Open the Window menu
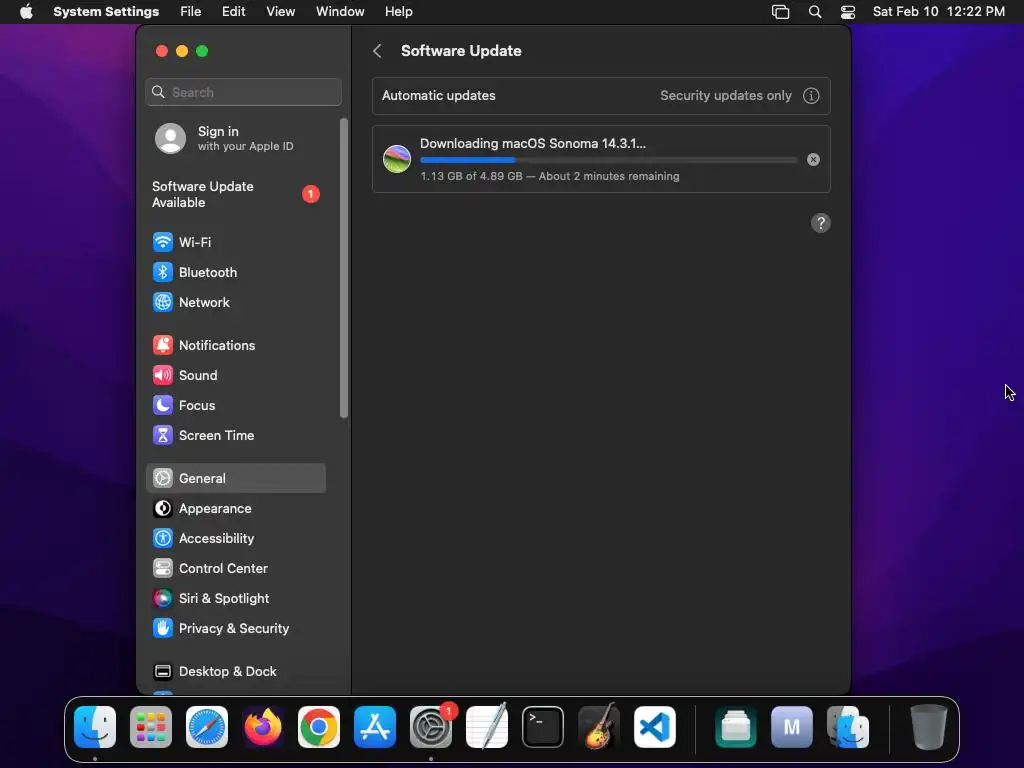The height and width of the screenshot is (768, 1024). coord(340,12)
